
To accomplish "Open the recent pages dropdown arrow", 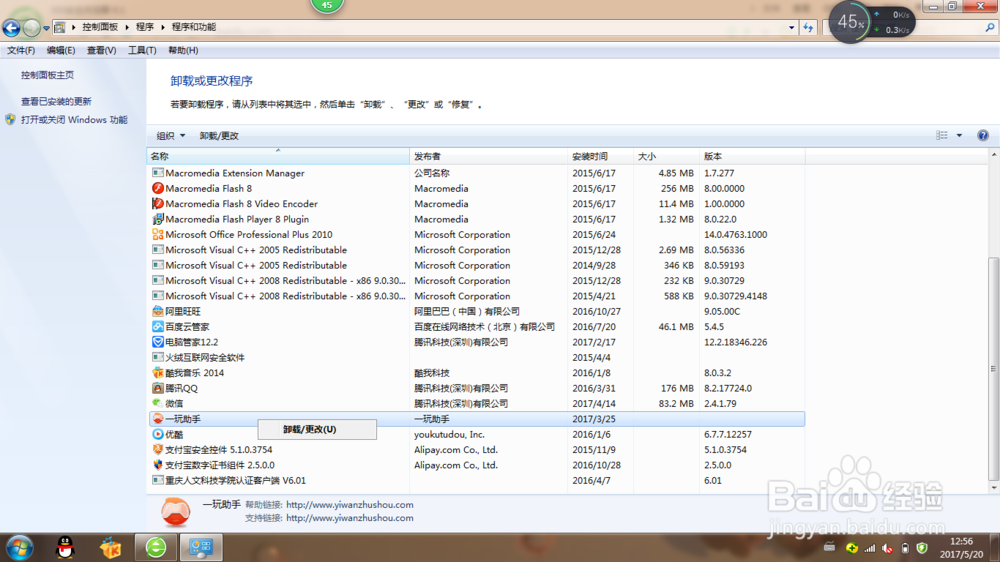I will [x=46, y=27].
